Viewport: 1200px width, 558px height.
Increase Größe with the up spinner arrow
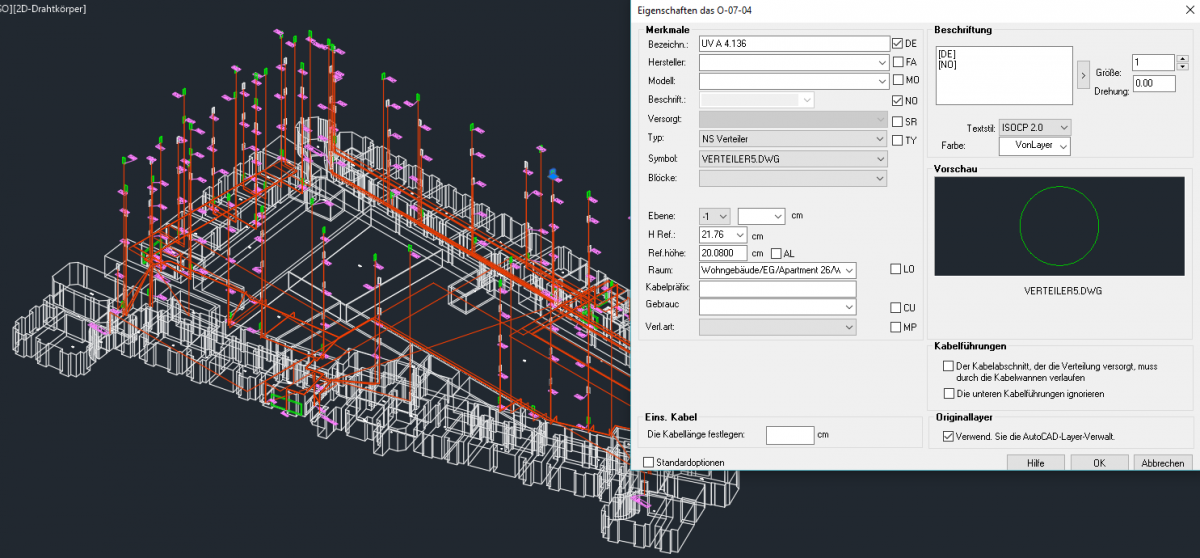pyautogui.click(x=1182, y=58)
